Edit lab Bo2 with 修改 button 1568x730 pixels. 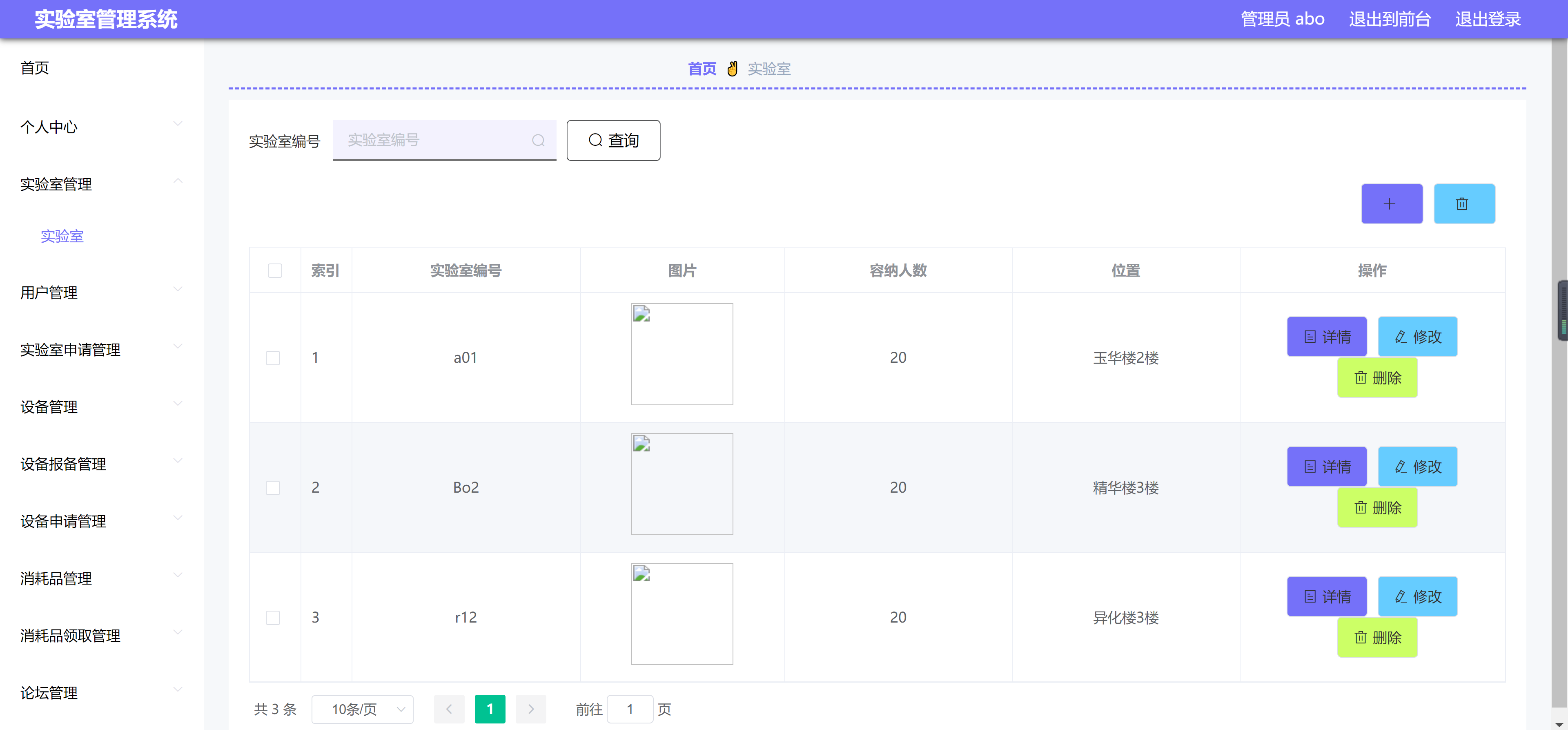coord(1417,467)
